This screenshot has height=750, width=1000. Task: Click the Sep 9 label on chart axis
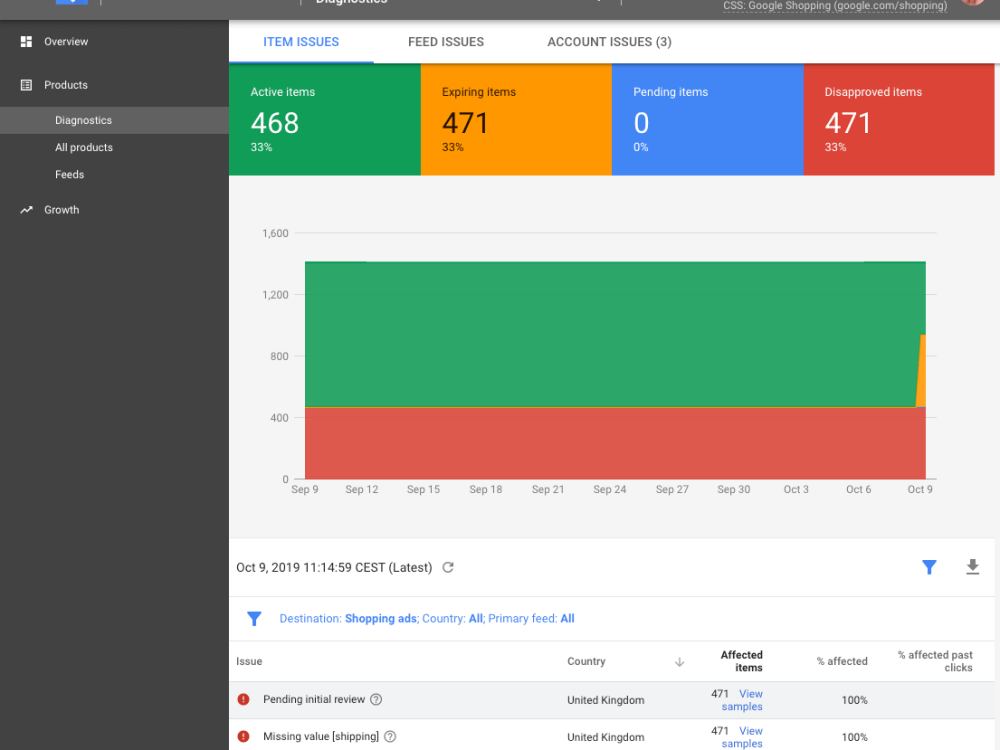point(305,490)
